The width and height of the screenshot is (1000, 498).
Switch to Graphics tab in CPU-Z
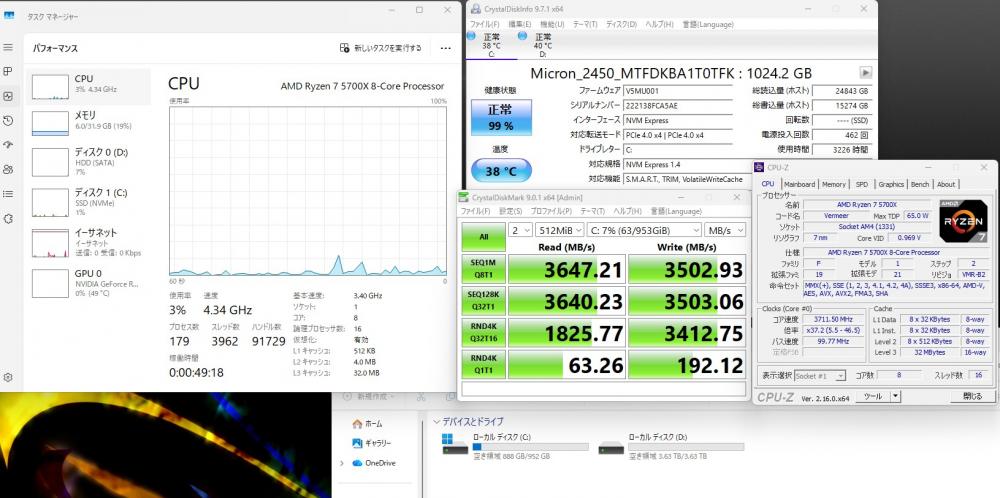(x=891, y=184)
